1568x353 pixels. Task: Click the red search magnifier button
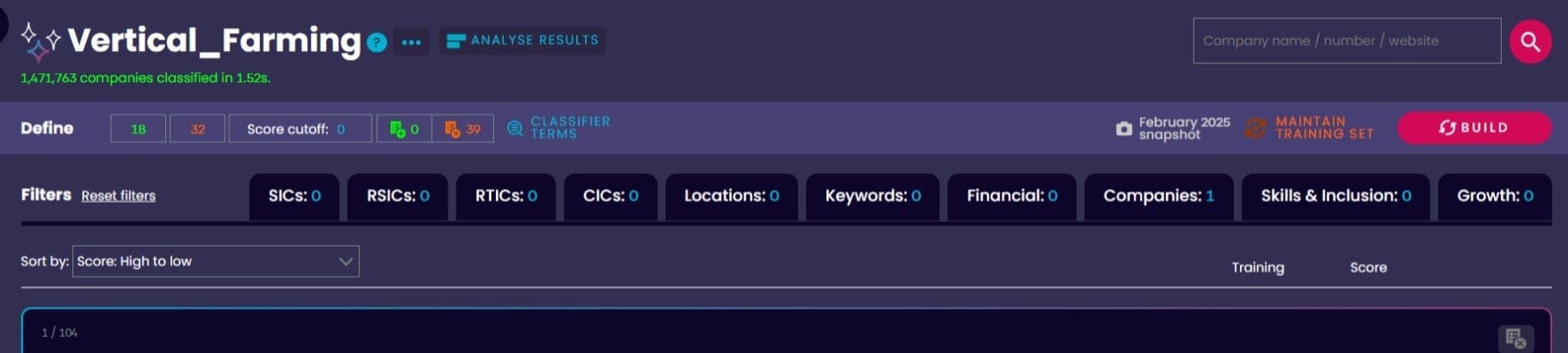(x=1530, y=41)
